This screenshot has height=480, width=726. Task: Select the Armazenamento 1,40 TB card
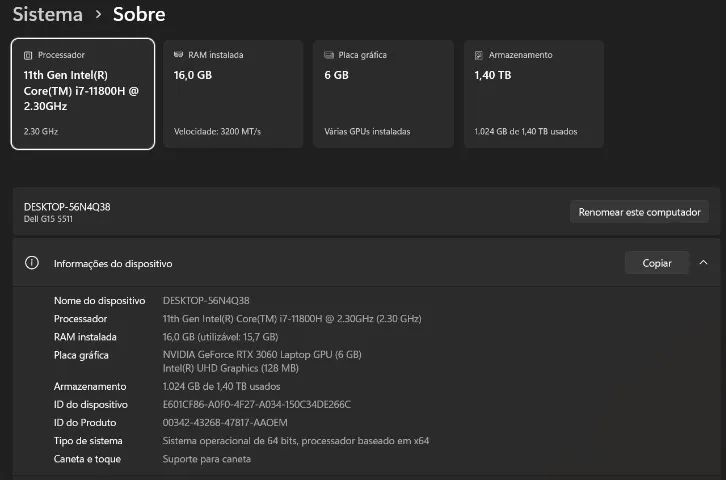tap(534, 94)
